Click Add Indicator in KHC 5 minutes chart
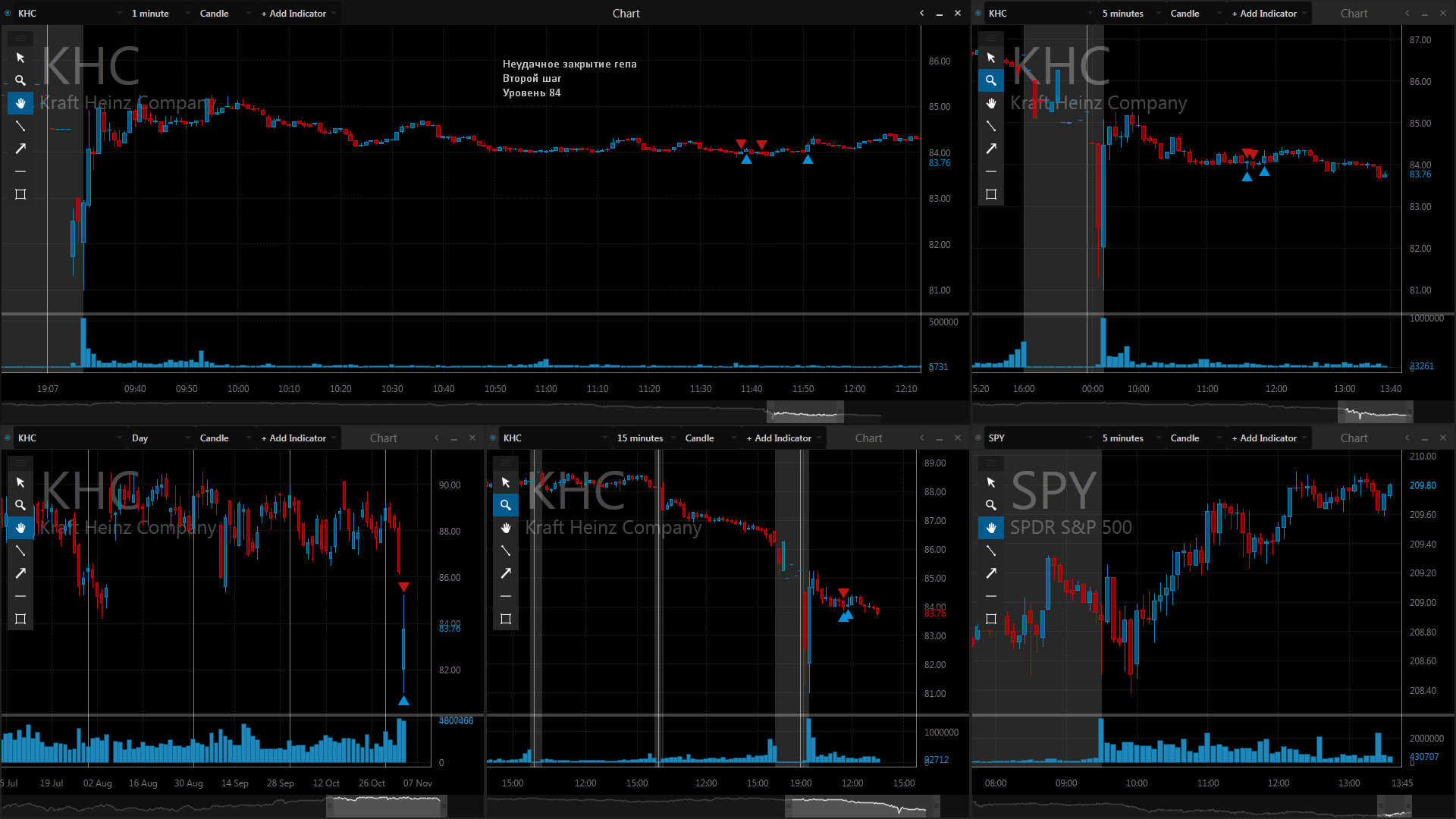 (x=1268, y=13)
